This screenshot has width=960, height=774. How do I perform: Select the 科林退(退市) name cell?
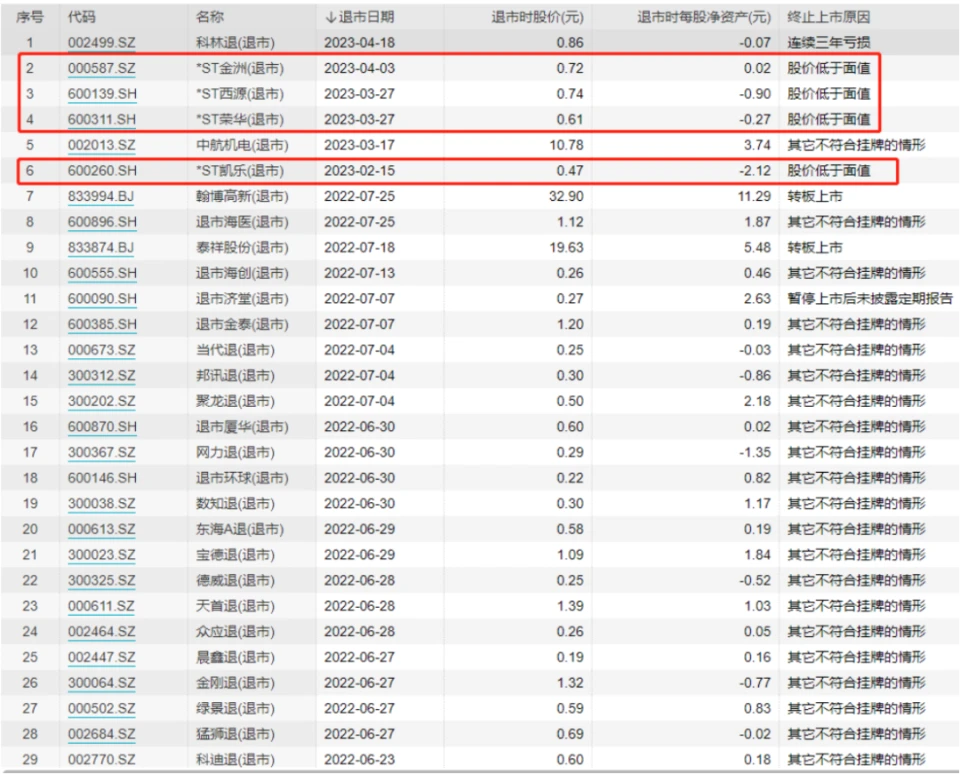point(235,43)
